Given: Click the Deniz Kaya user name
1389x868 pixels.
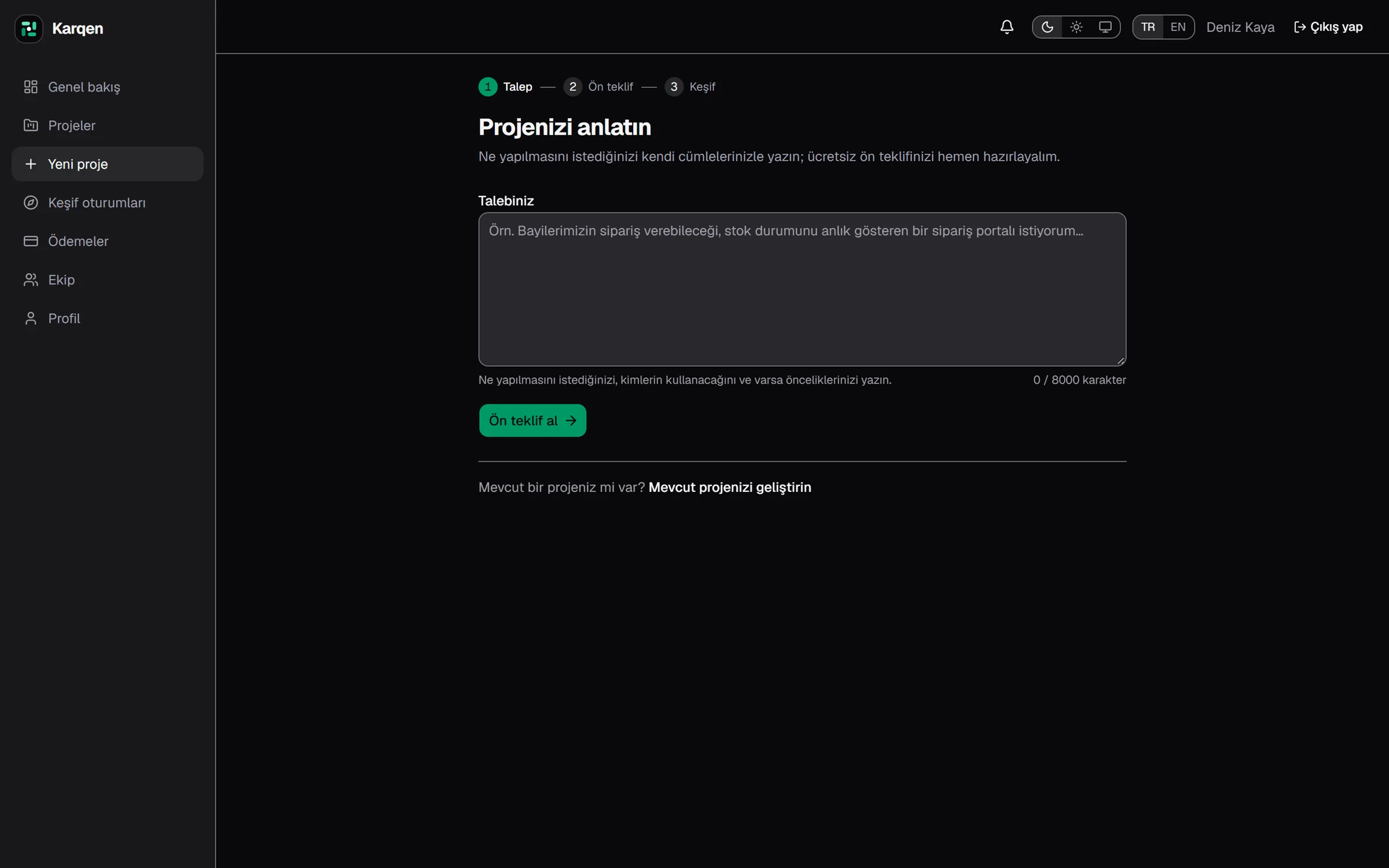Looking at the screenshot, I should pos(1240,27).
